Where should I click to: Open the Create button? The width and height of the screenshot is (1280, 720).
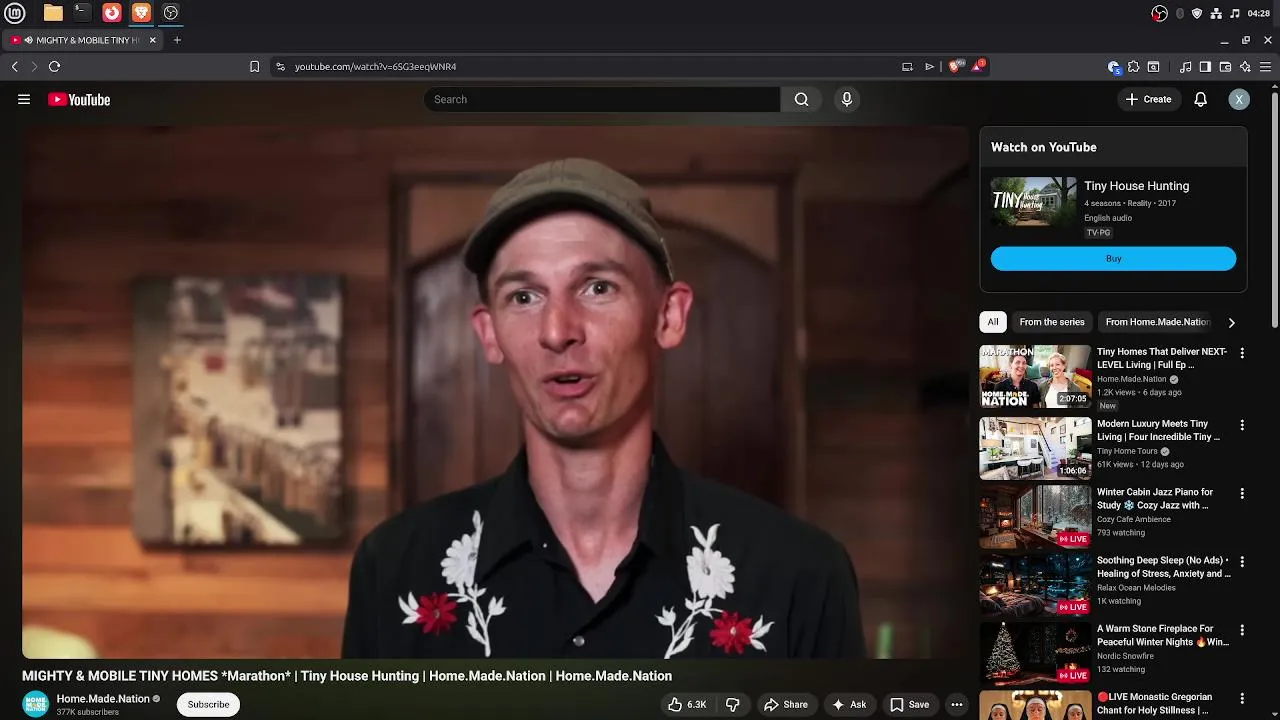pyautogui.click(x=1148, y=99)
